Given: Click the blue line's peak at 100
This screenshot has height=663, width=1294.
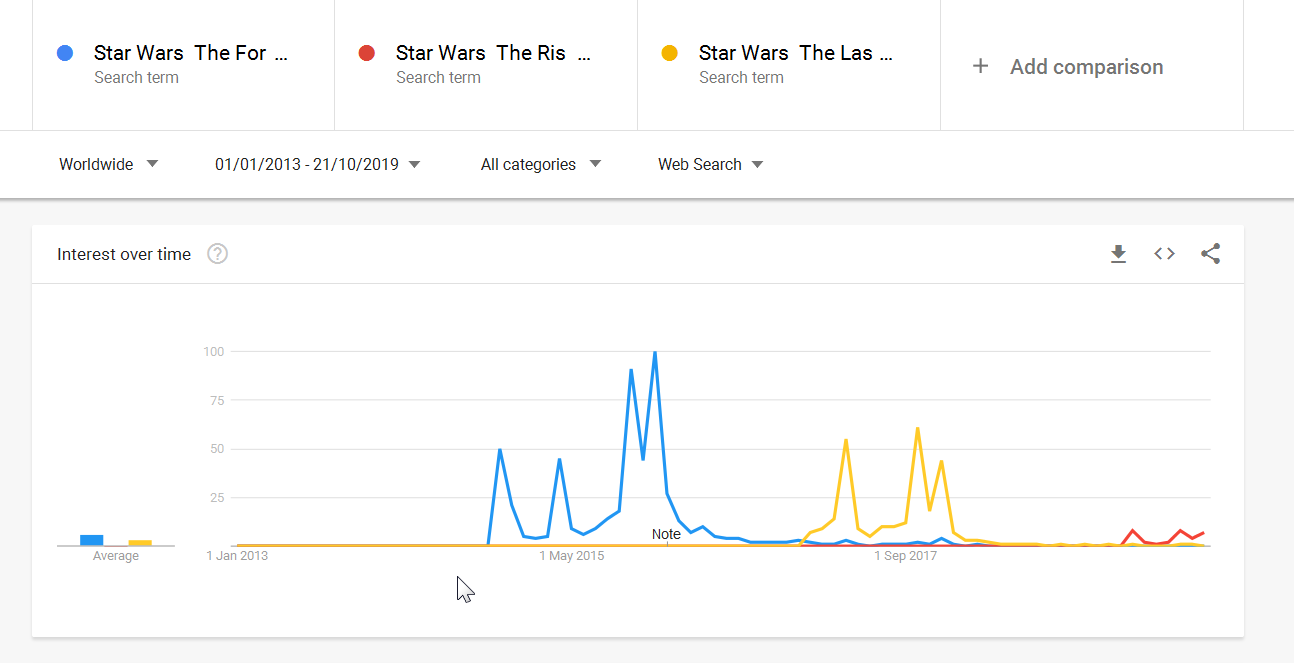Looking at the screenshot, I should [x=655, y=352].
